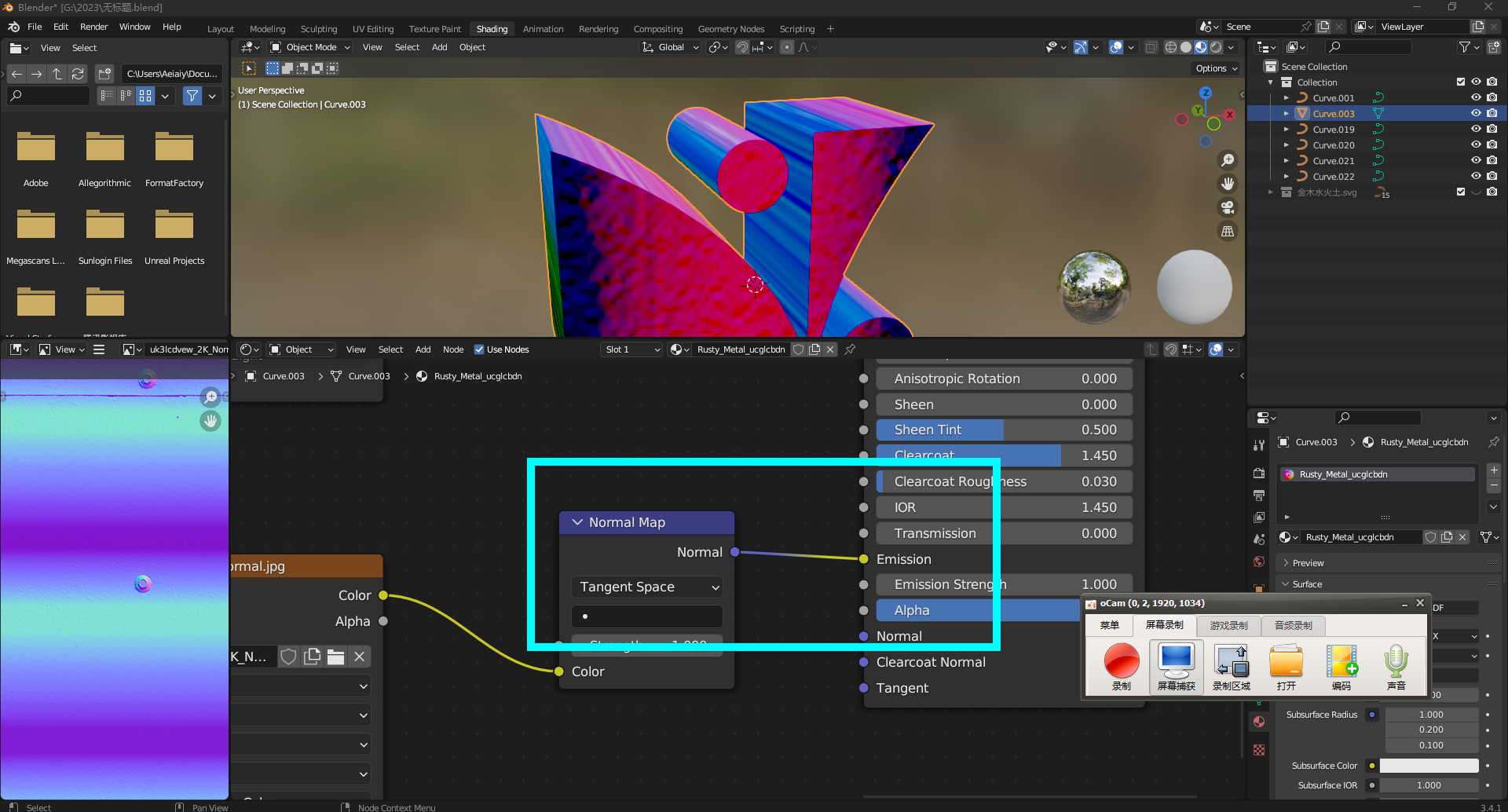Collapse the Normal Map node
This screenshot has height=812, width=1508.
click(577, 522)
